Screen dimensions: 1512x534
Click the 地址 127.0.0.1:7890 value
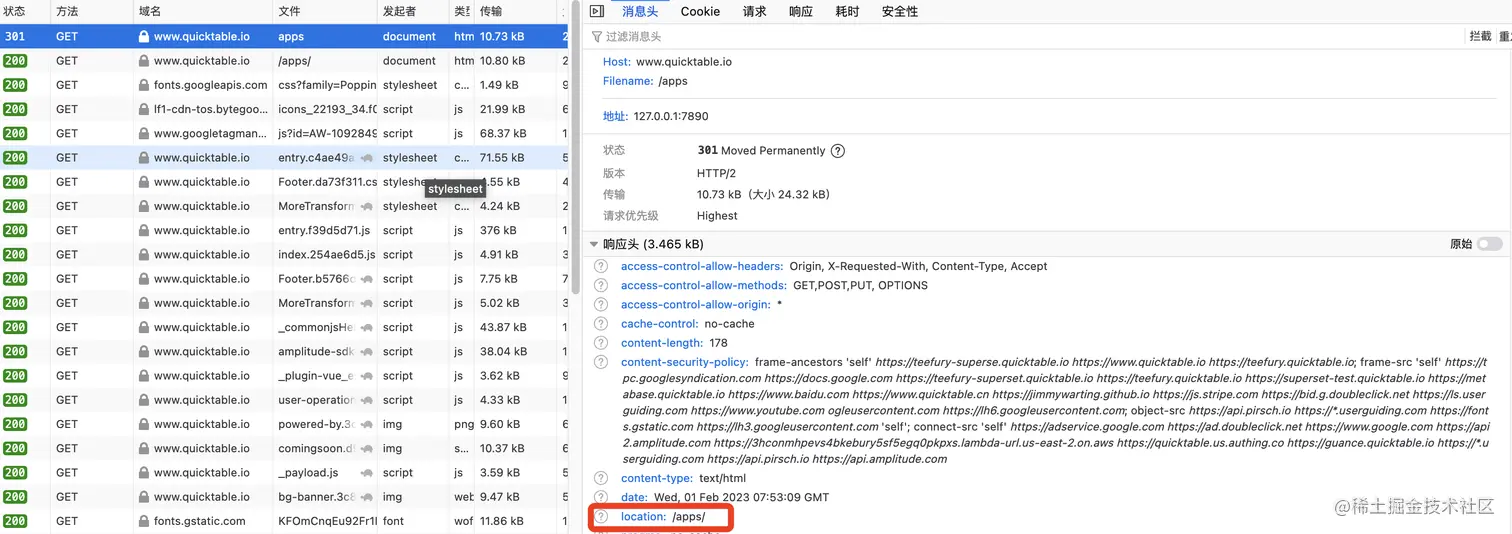point(671,116)
